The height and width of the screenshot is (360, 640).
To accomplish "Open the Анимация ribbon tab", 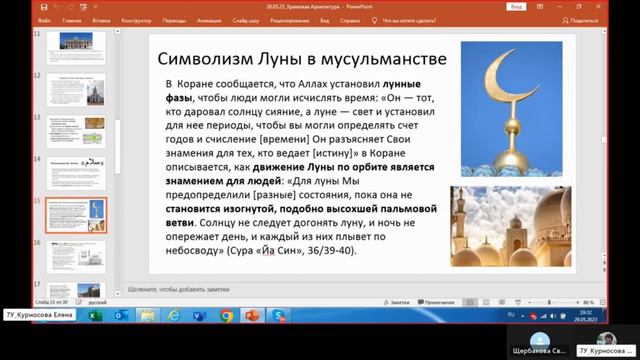I will [209, 20].
